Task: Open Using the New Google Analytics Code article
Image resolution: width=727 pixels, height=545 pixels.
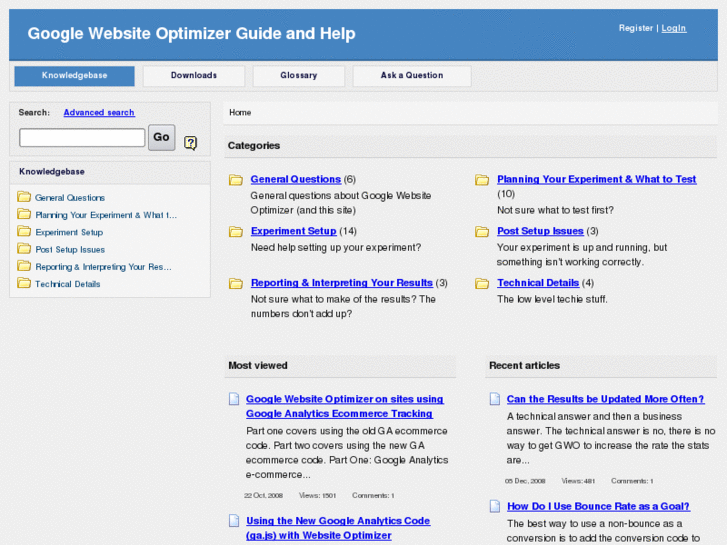Action: pyautogui.click(x=338, y=528)
